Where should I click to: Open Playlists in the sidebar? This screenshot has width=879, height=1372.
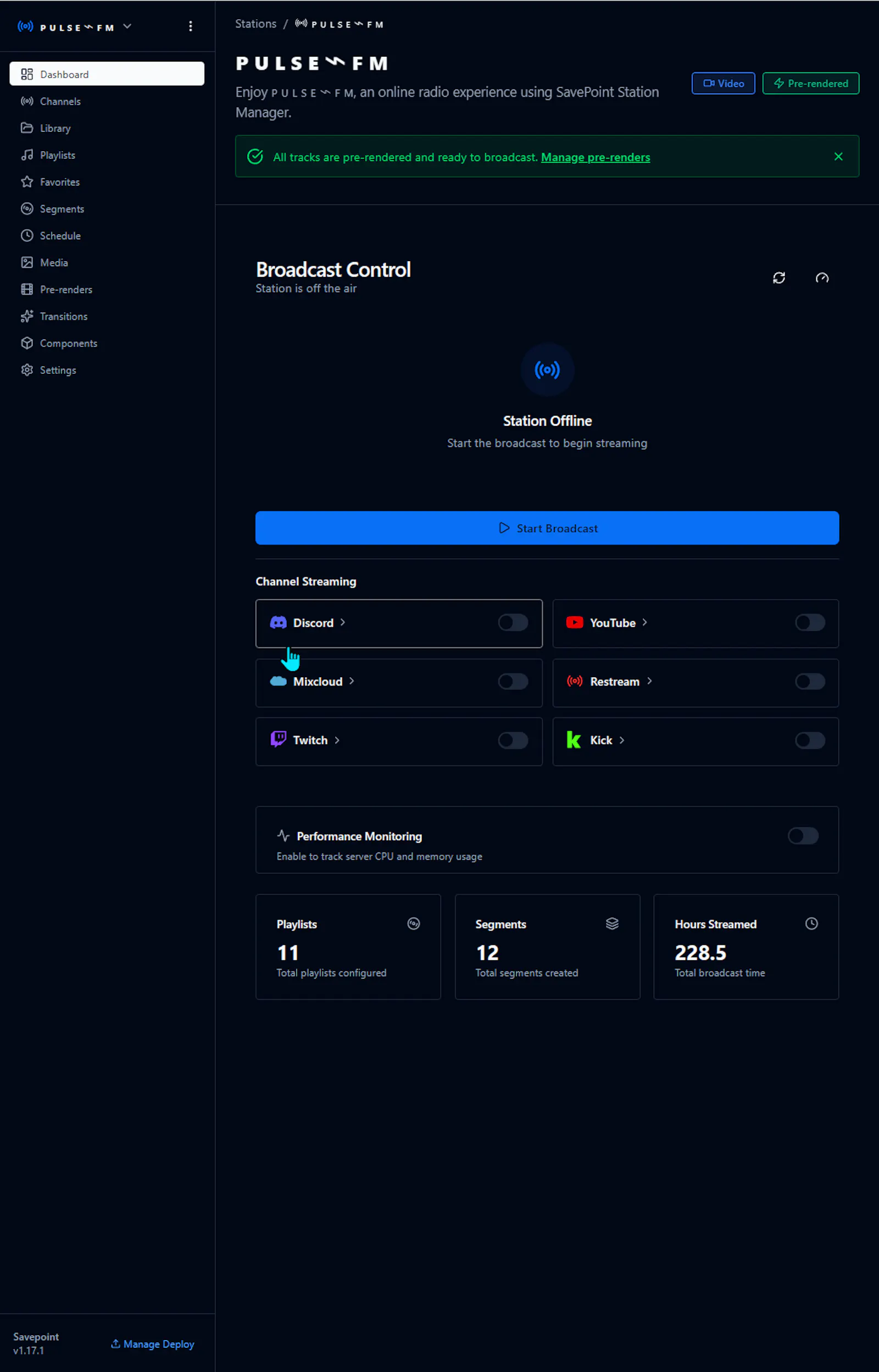(x=107, y=154)
